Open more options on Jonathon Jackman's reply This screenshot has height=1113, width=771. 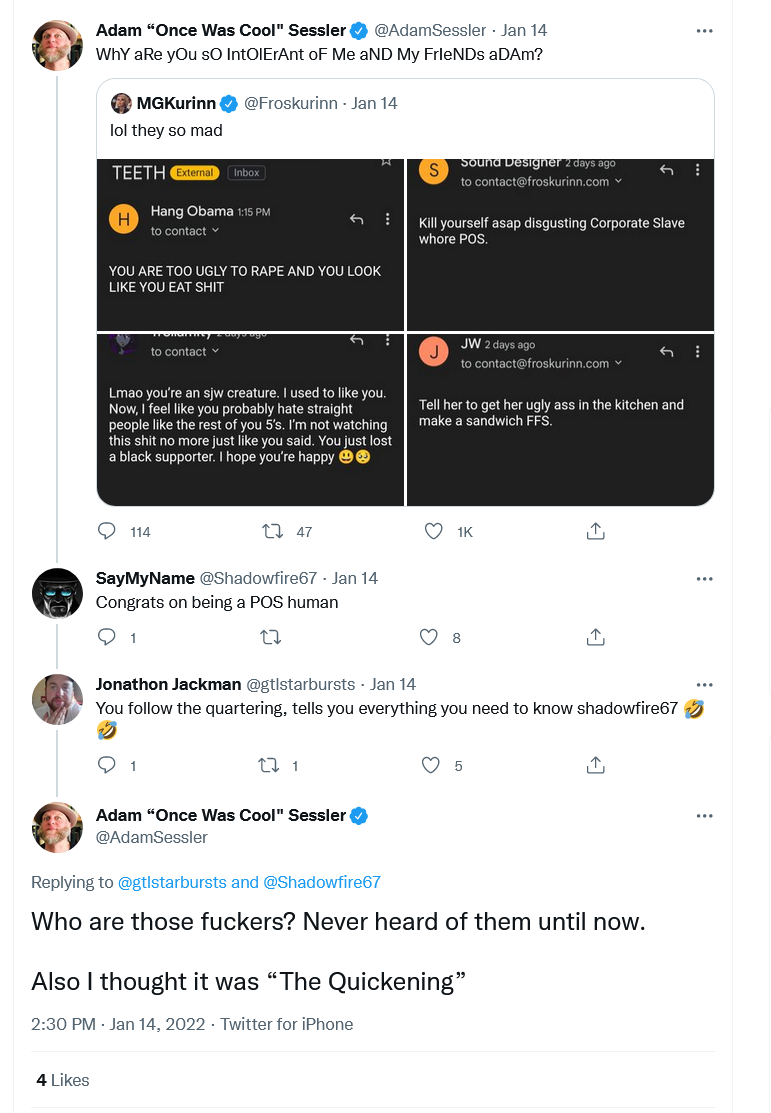[704, 684]
